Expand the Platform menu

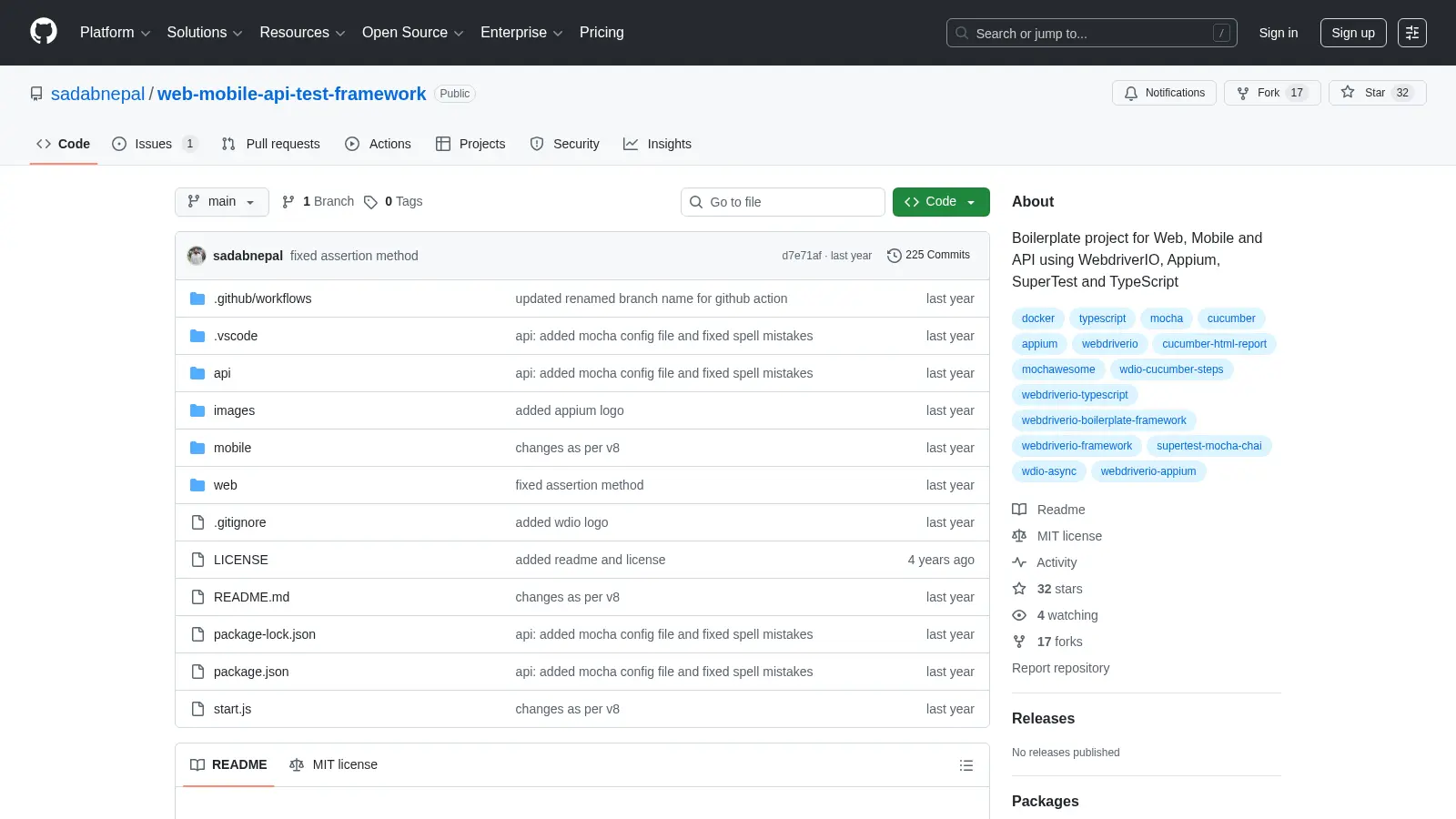[x=115, y=33]
